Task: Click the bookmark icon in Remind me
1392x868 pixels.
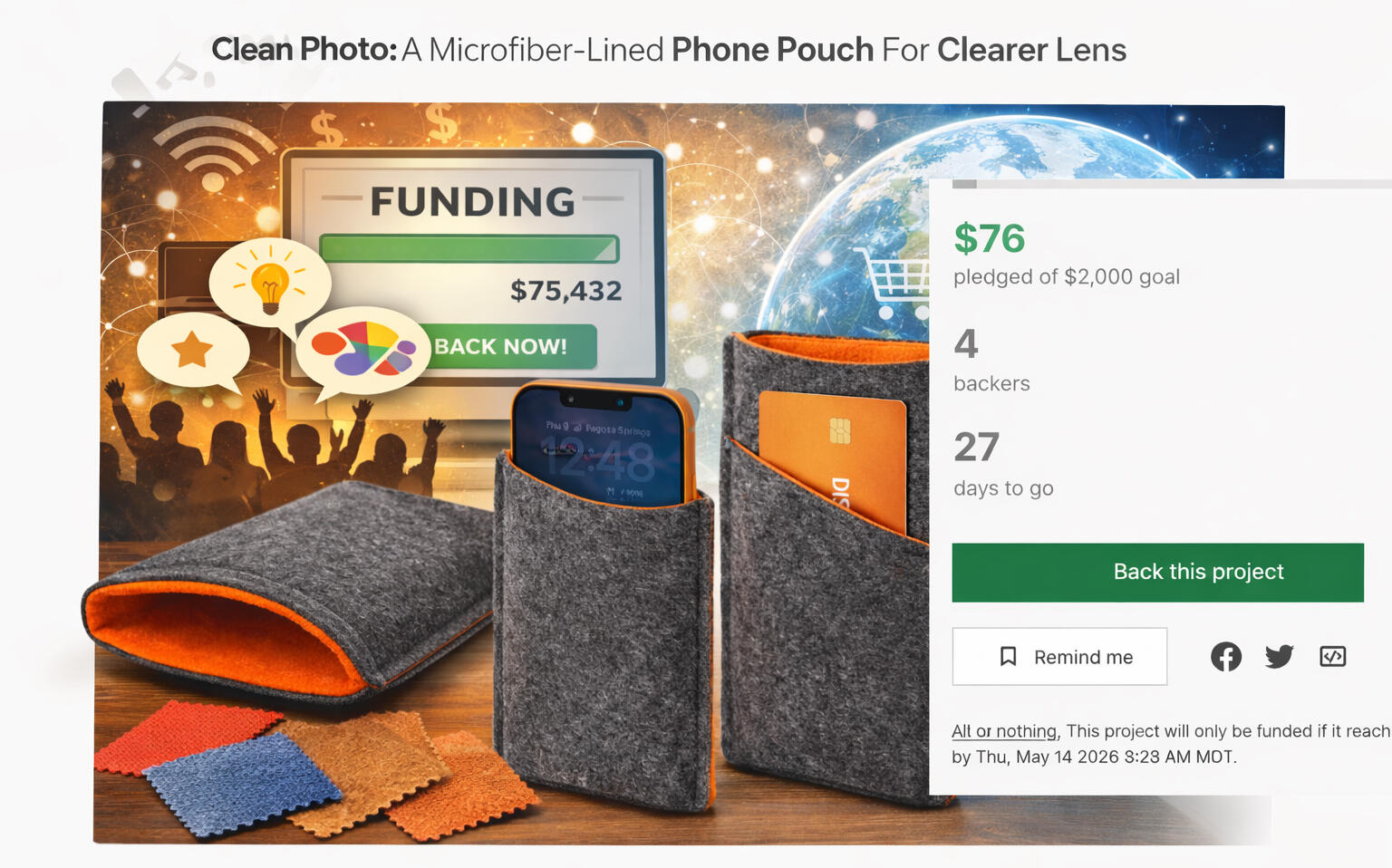Action: click(1008, 657)
